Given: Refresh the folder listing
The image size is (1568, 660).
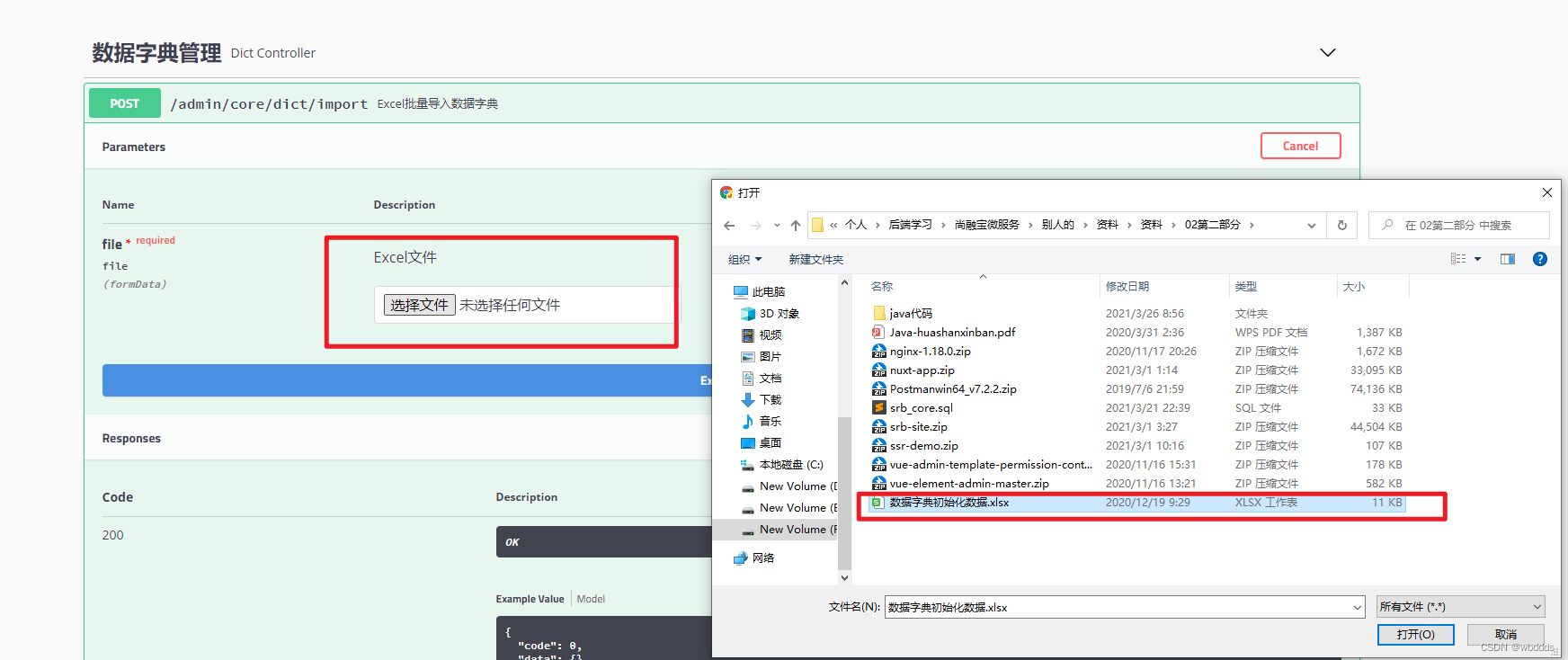Looking at the screenshot, I should tap(1342, 226).
